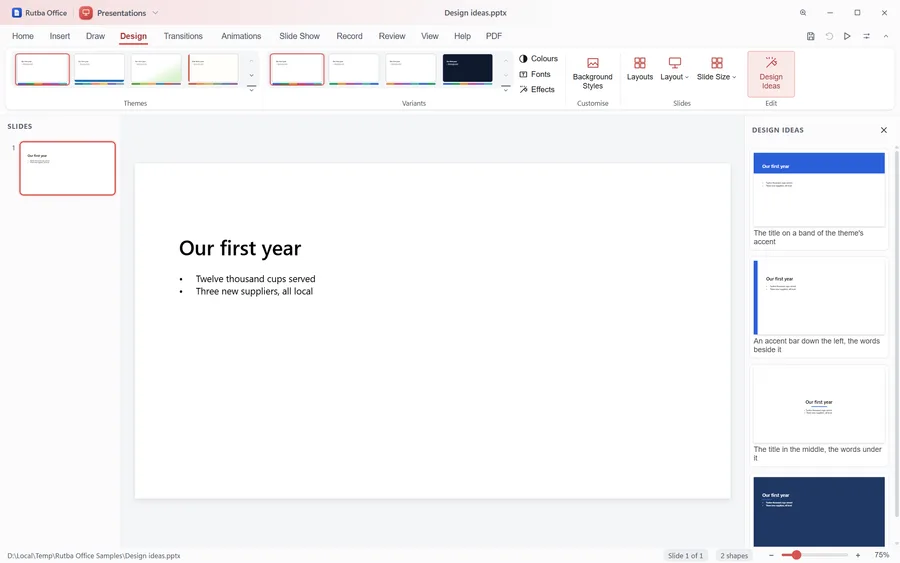
Task: Apply the second theme with blue underline
Action: point(99,69)
